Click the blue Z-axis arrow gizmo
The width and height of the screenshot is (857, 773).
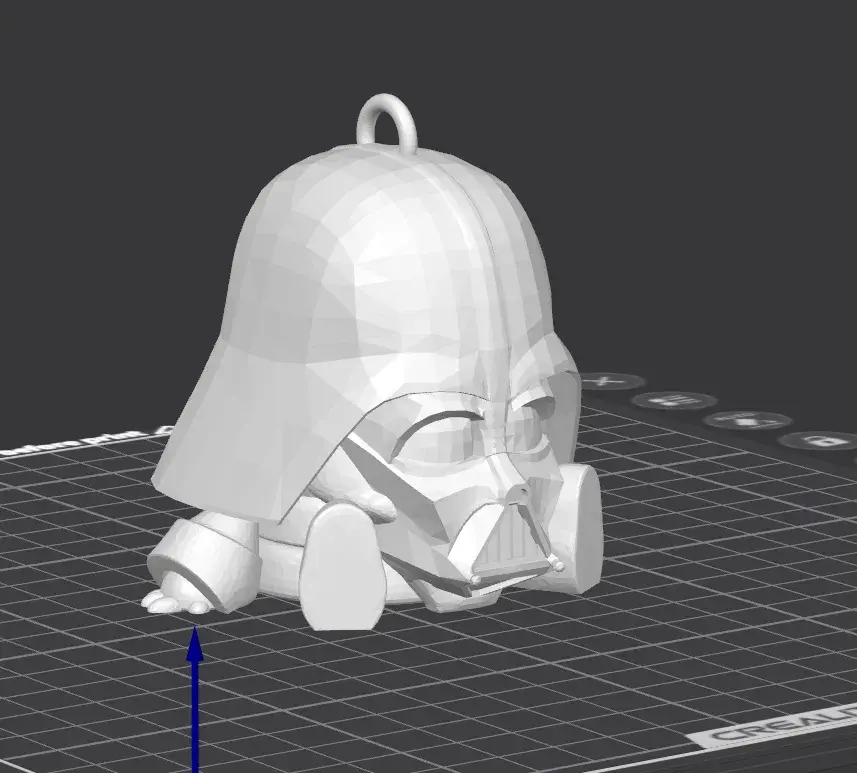tap(195, 690)
